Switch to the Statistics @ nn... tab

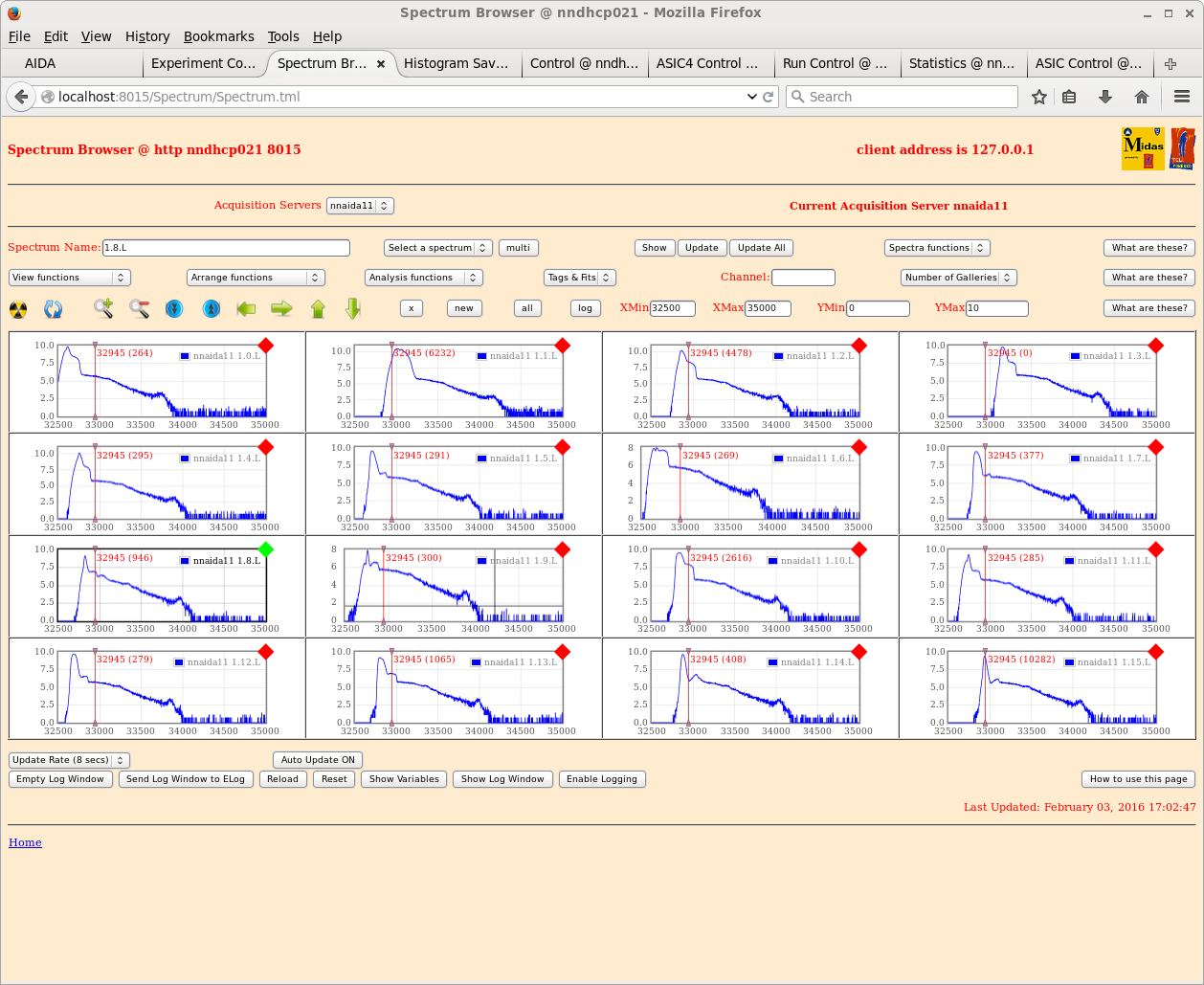tap(964, 64)
